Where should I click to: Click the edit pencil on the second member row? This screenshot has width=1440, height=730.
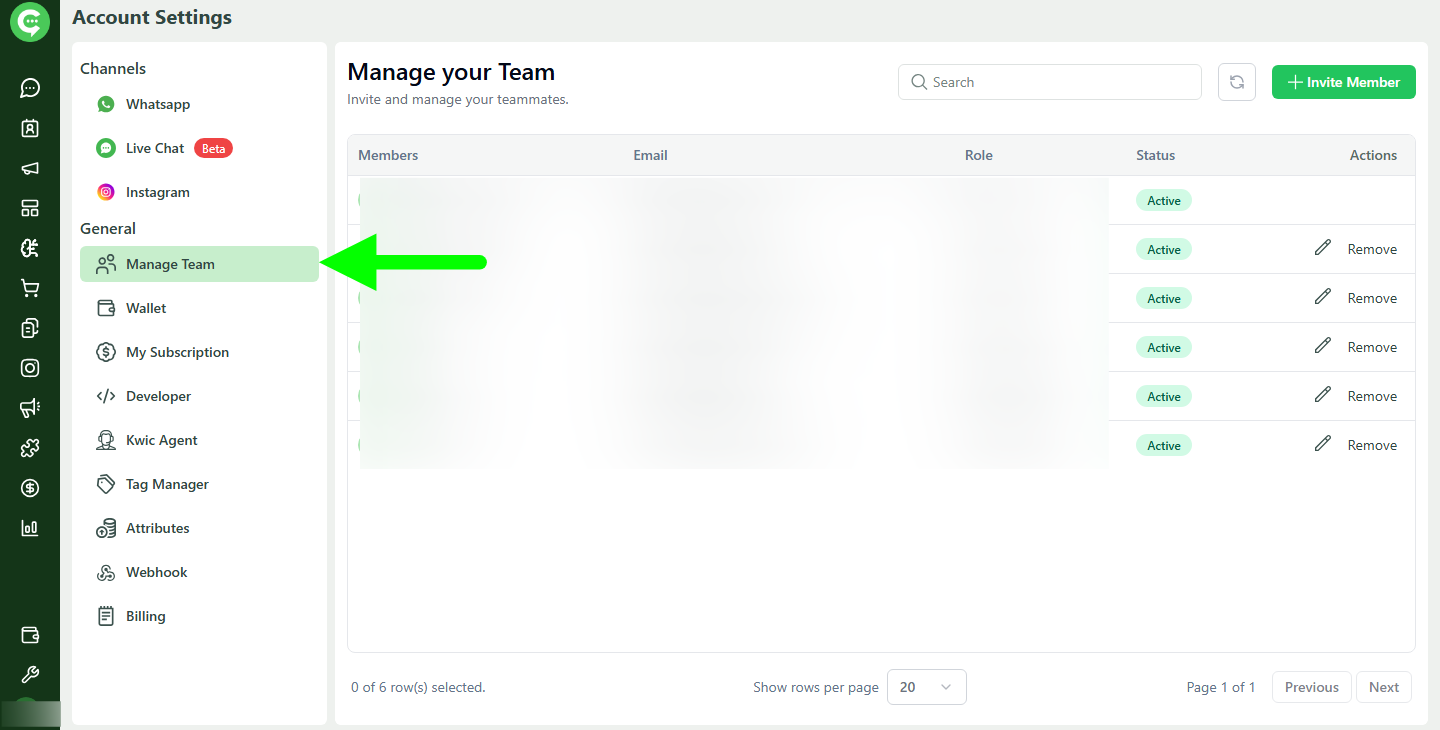pos(1323,248)
